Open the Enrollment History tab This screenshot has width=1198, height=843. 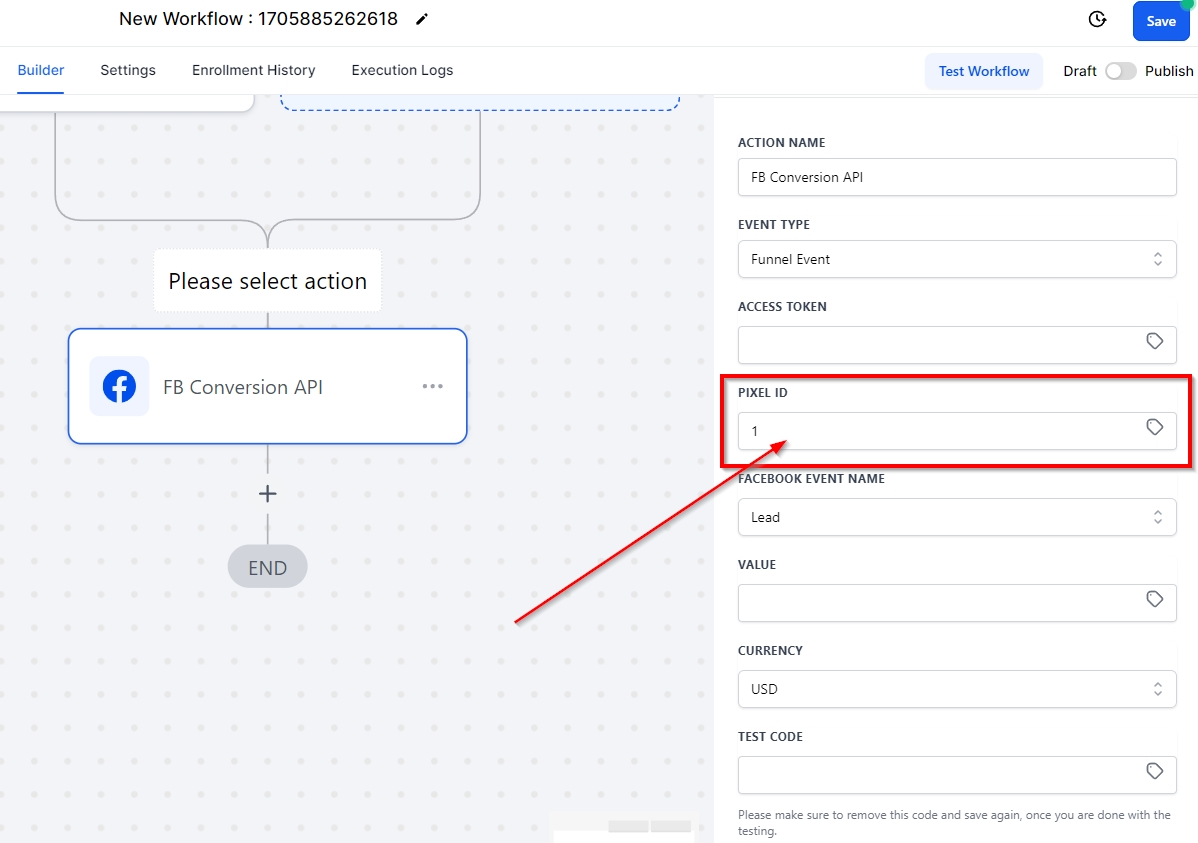pos(253,70)
